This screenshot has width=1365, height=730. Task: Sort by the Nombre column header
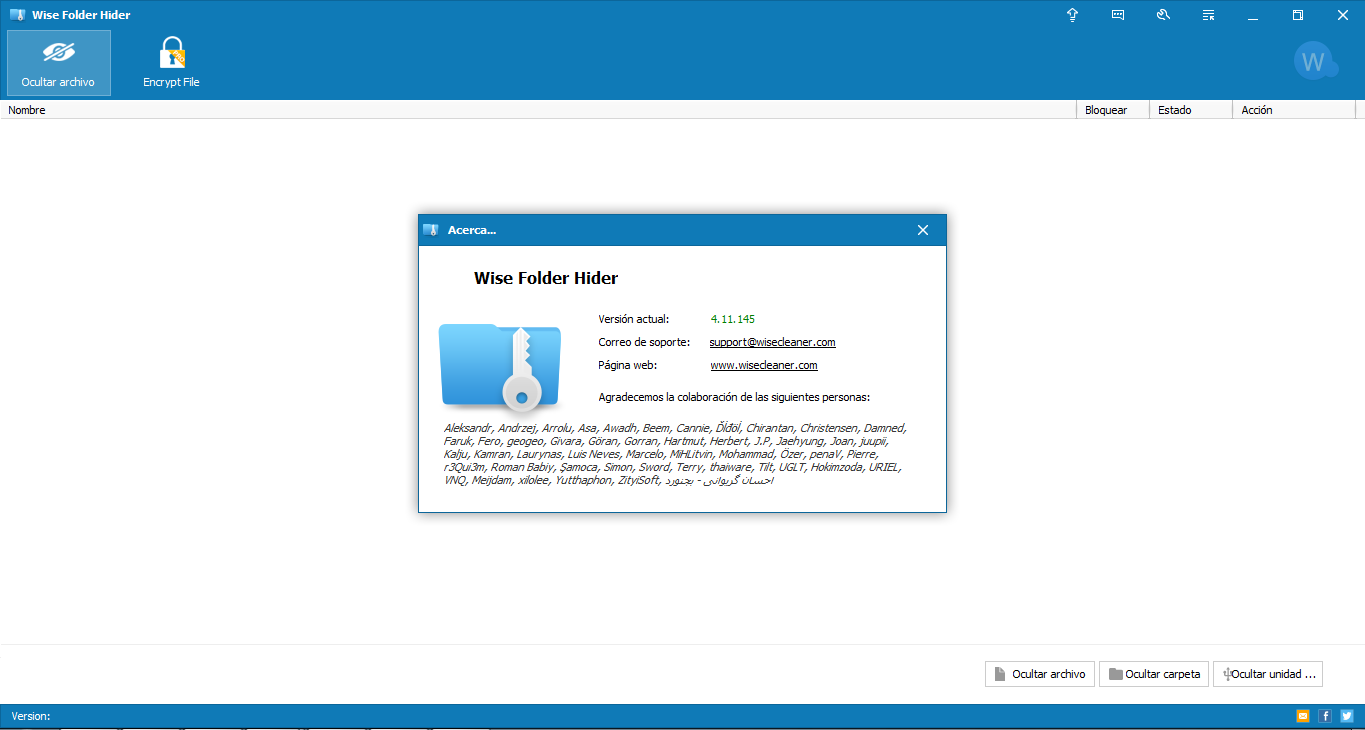pyautogui.click(x=540, y=110)
